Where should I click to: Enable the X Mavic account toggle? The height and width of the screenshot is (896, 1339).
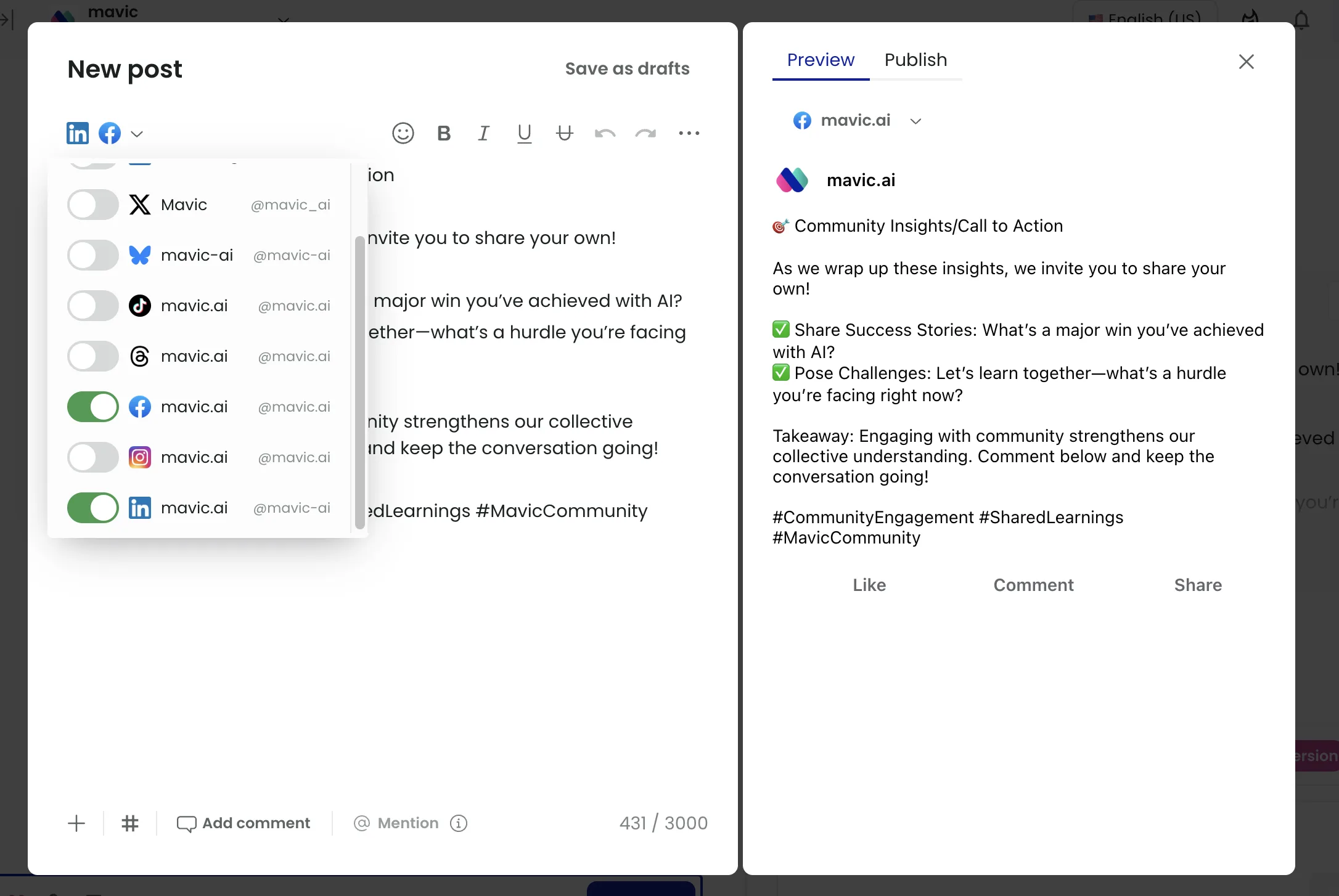(x=93, y=205)
